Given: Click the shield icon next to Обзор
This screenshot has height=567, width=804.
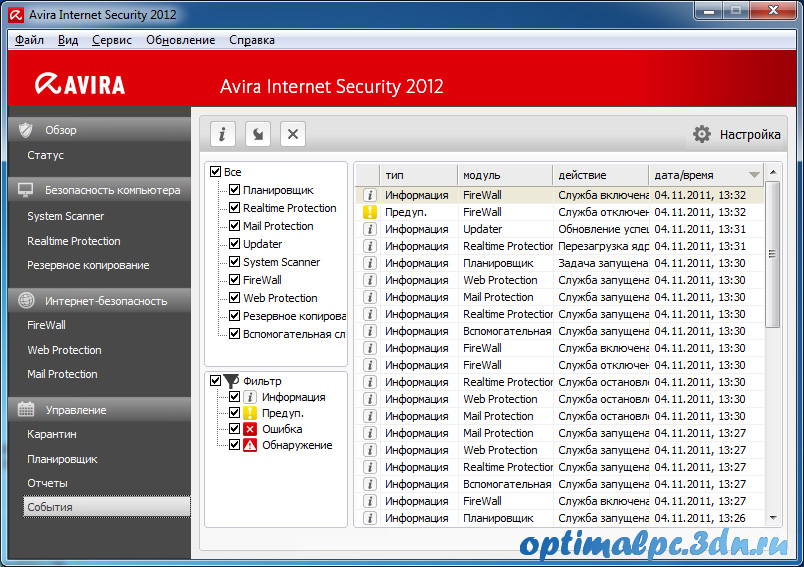Looking at the screenshot, I should click(x=26, y=130).
